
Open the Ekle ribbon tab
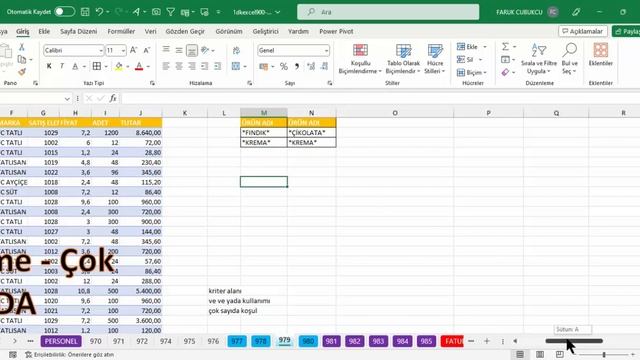[44, 31]
